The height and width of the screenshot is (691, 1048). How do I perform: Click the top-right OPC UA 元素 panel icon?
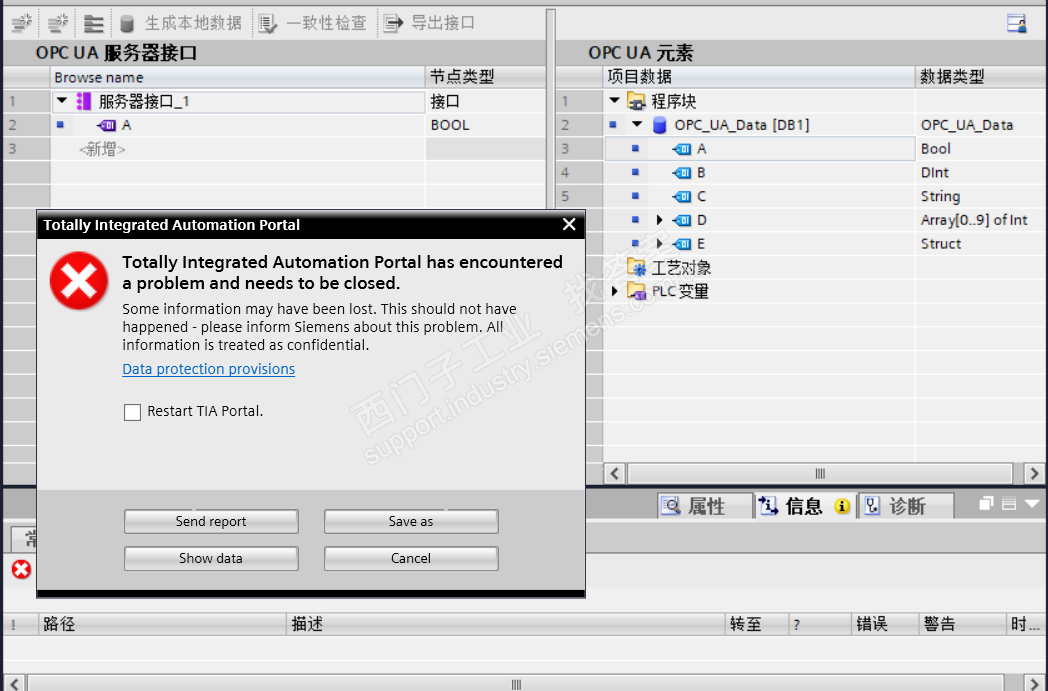coord(1017,23)
